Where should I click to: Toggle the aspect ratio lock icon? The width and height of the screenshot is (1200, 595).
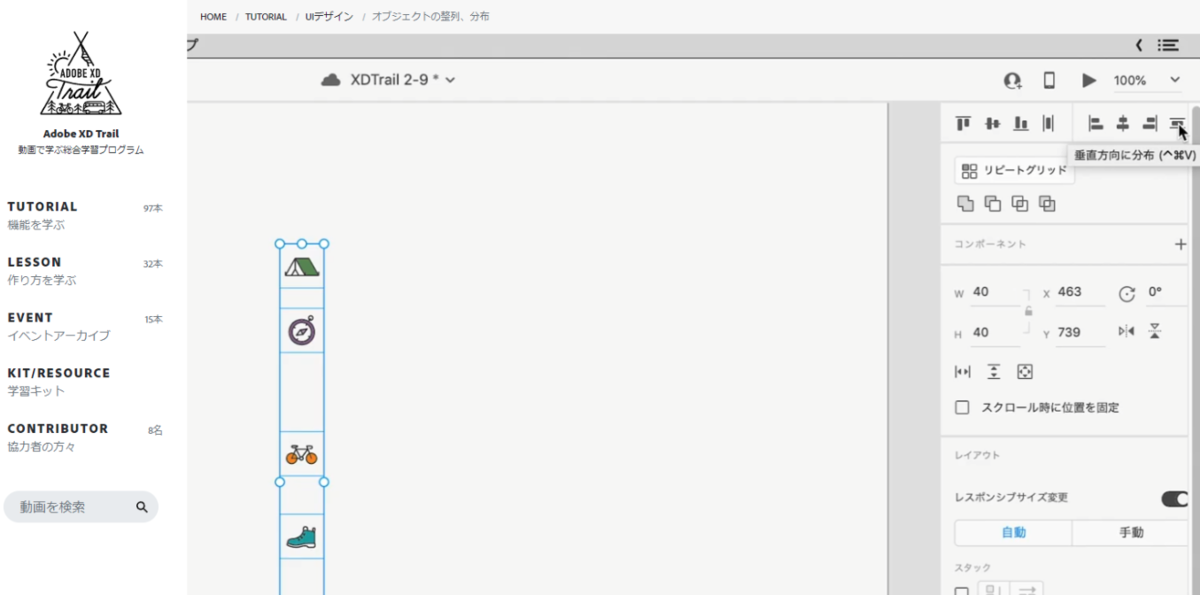(x=1028, y=311)
